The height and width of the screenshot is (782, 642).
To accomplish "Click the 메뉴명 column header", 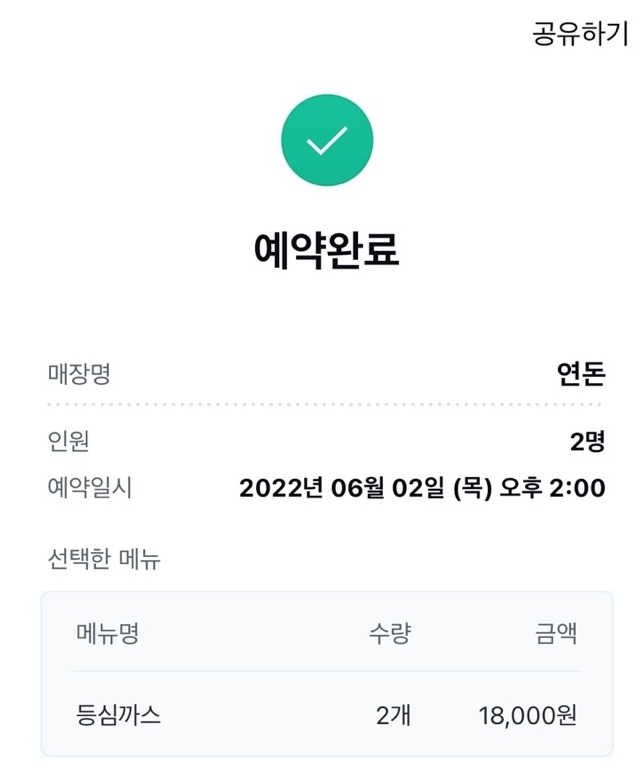I will [107, 634].
